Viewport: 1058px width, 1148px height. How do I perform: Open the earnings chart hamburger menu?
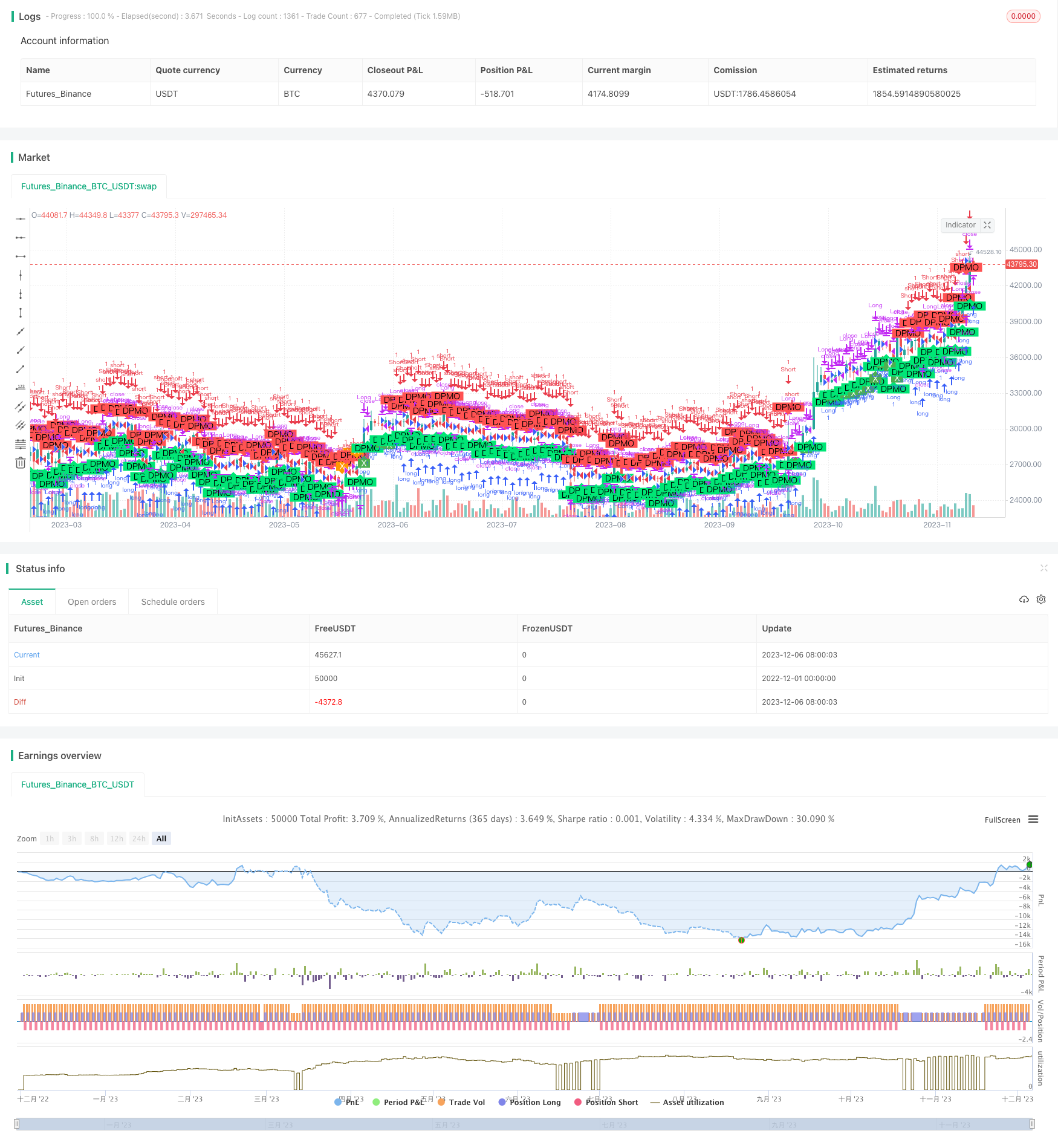click(1033, 820)
